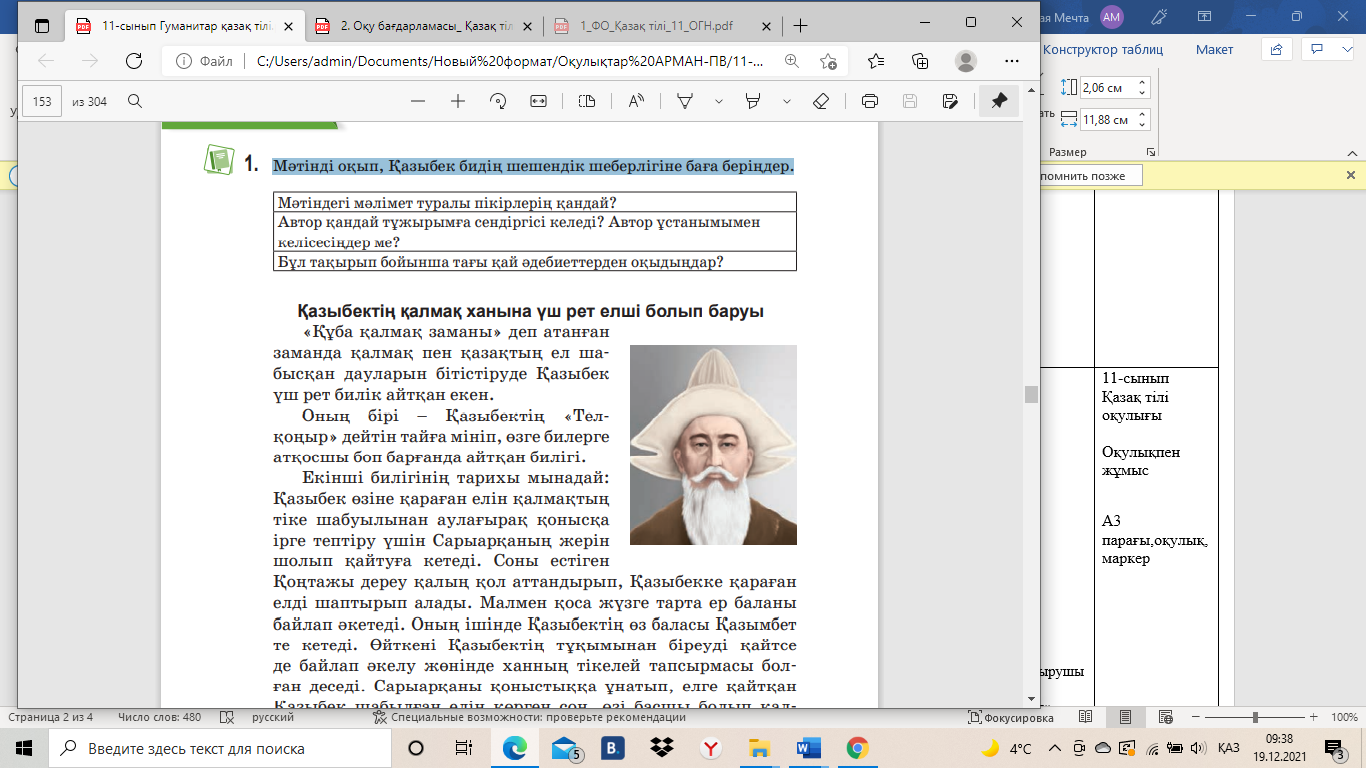Click the Fit to width icon

[538, 101]
